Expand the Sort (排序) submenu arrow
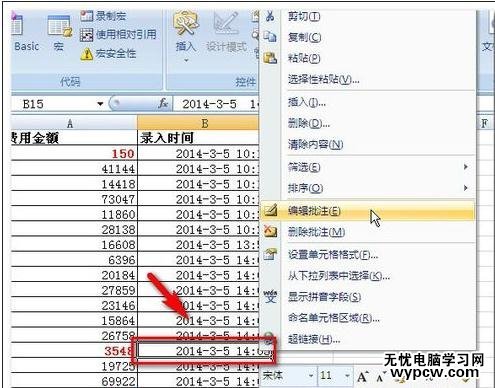 pyautogui.click(x=466, y=188)
